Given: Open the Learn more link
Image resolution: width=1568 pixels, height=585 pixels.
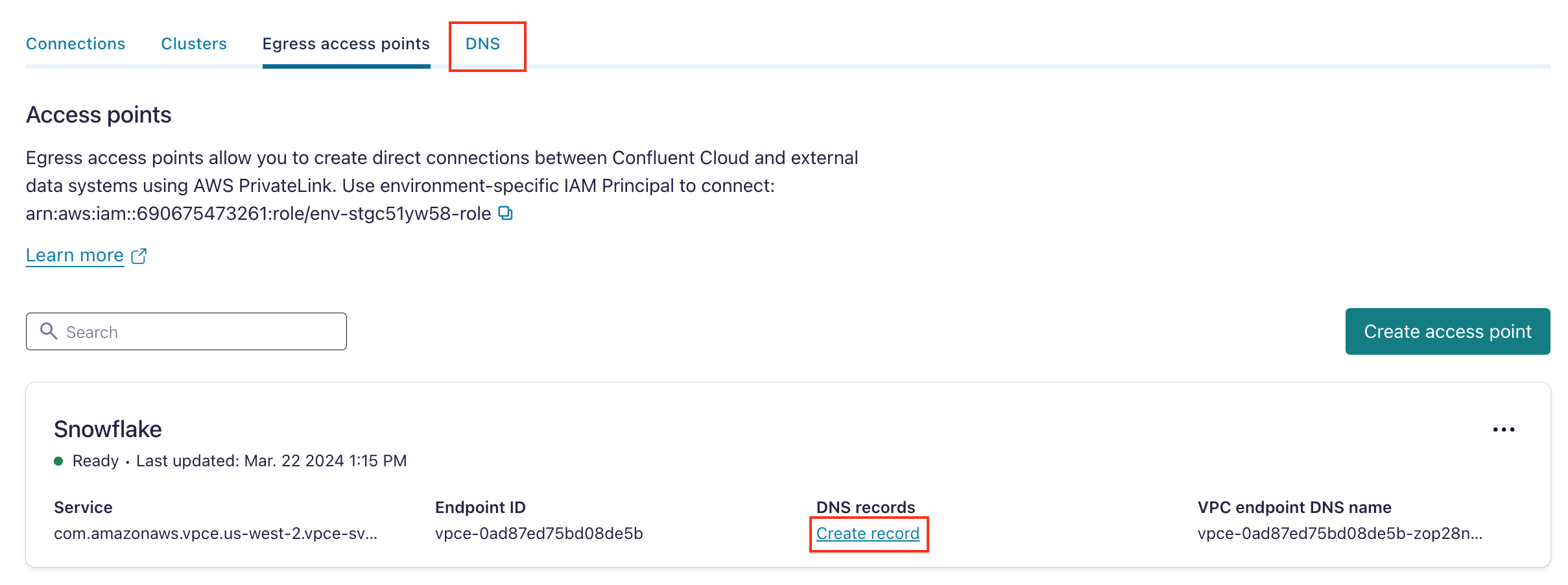Looking at the screenshot, I should click(75, 254).
